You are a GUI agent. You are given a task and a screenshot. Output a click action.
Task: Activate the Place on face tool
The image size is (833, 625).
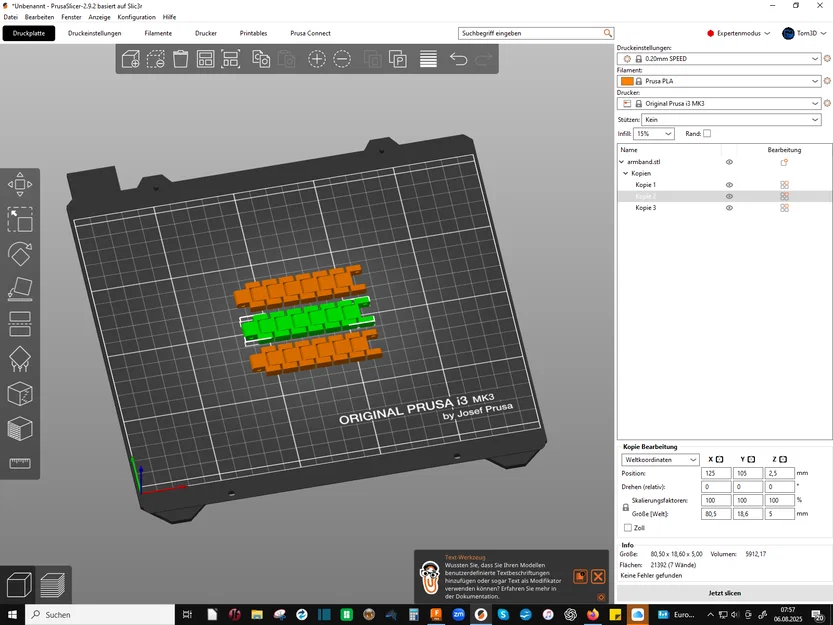[x=20, y=289]
